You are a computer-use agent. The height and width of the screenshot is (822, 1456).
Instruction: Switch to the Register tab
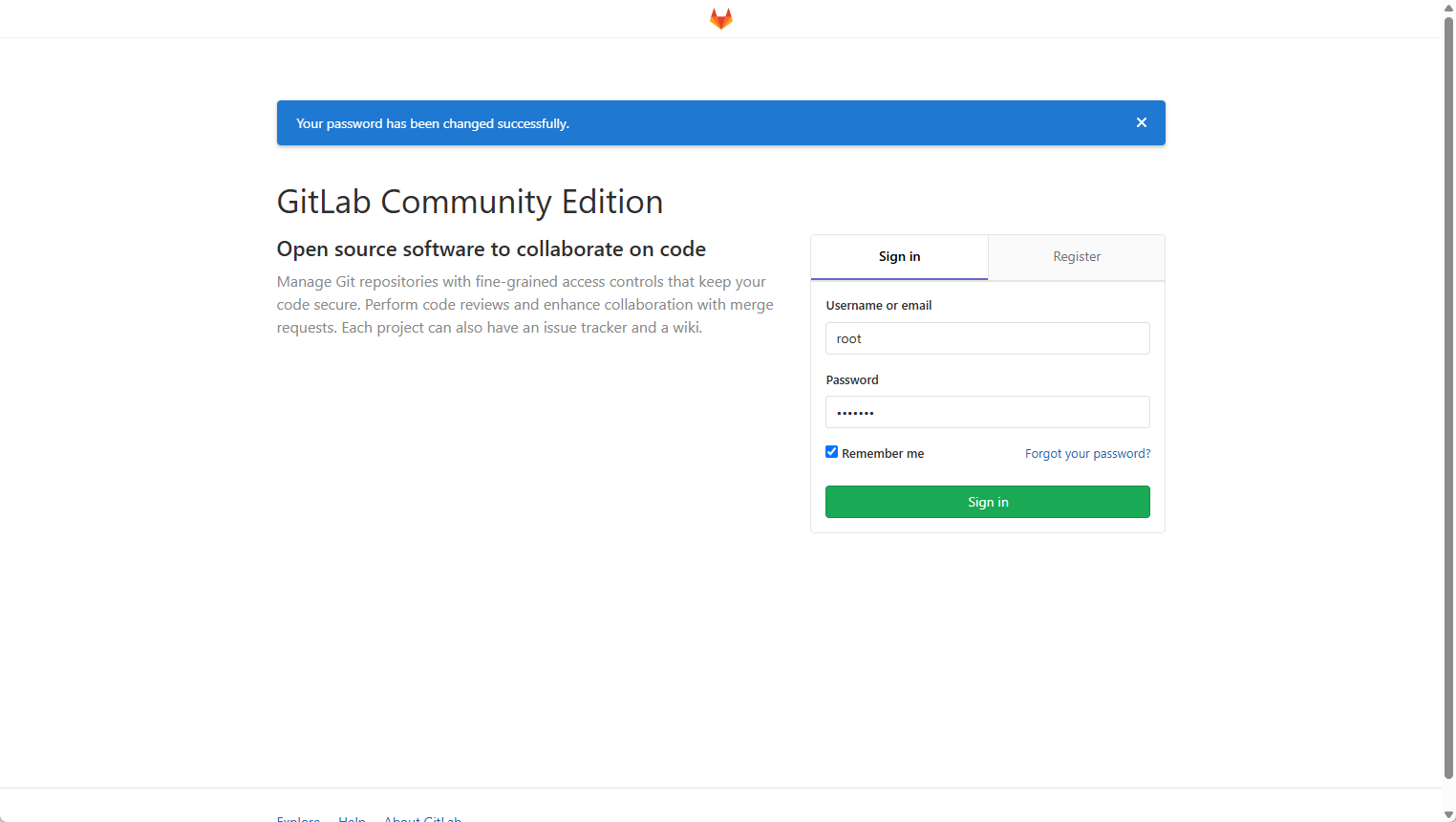tap(1077, 257)
